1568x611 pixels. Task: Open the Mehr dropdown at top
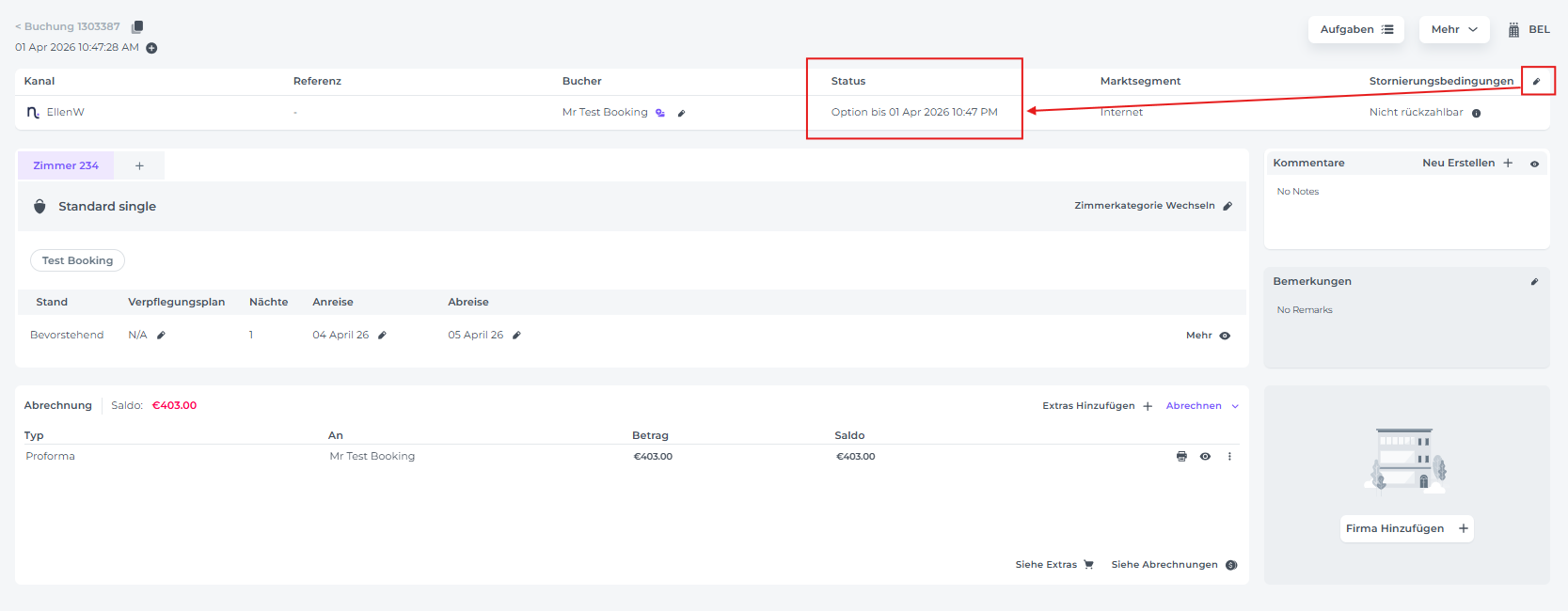tap(1453, 30)
